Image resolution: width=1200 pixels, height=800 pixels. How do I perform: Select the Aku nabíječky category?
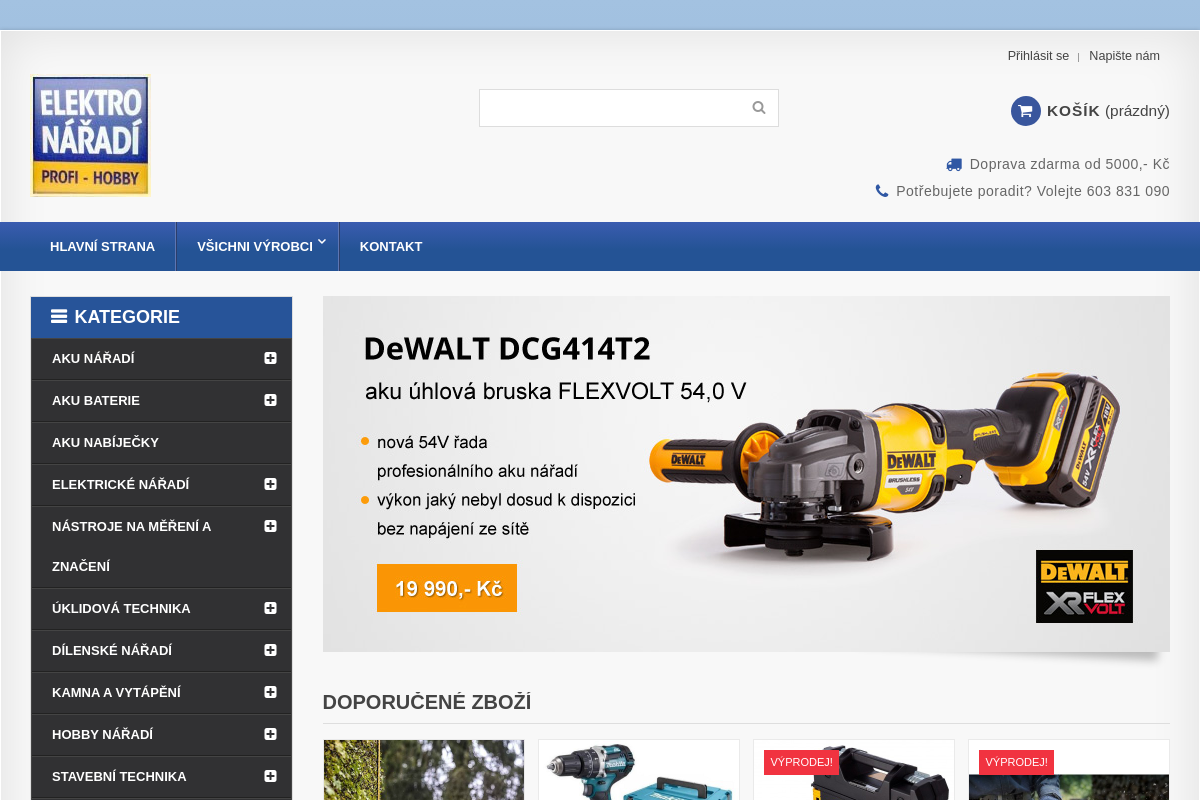(105, 442)
